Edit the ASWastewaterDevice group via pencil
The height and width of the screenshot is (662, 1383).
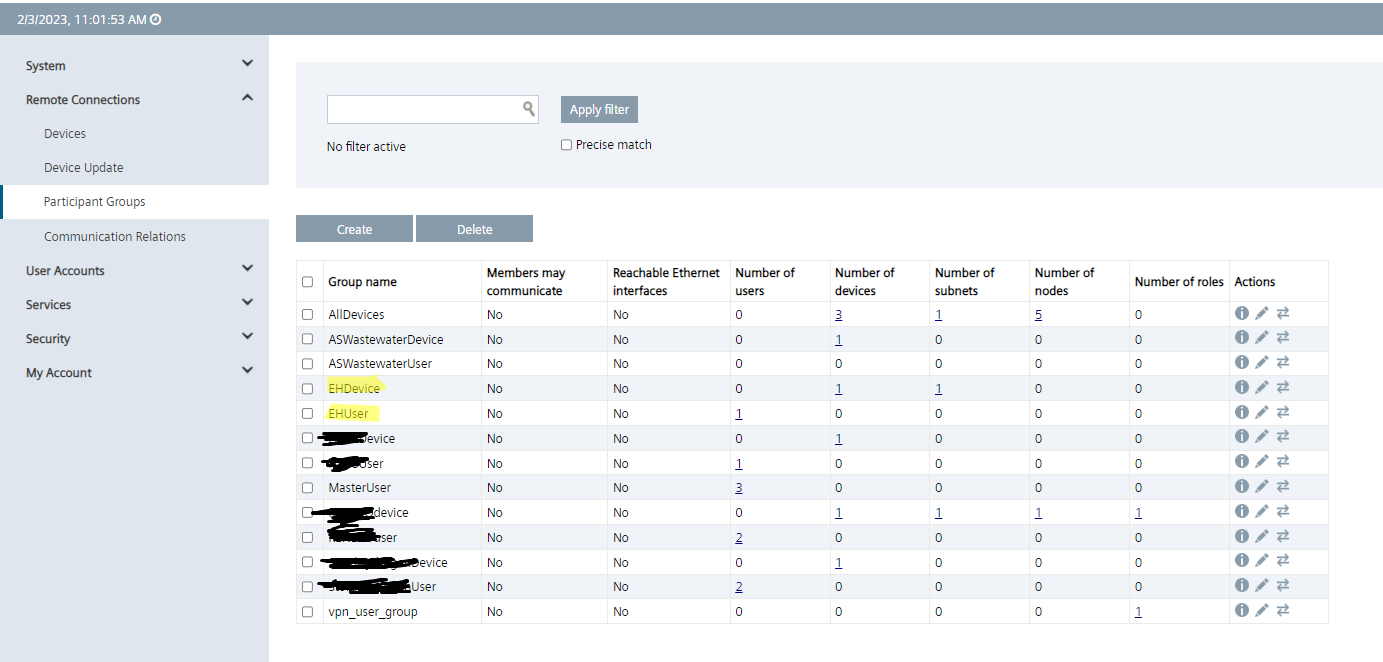click(x=1262, y=338)
